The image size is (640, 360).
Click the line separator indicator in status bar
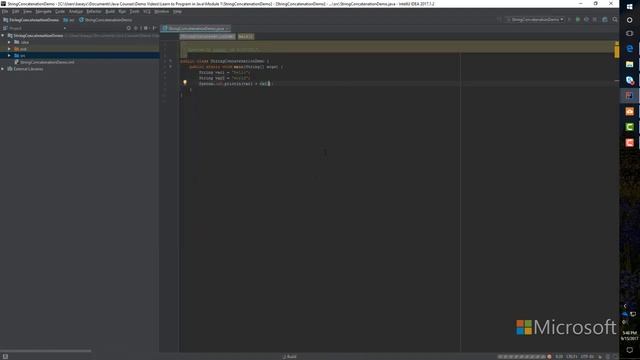pos(572,357)
